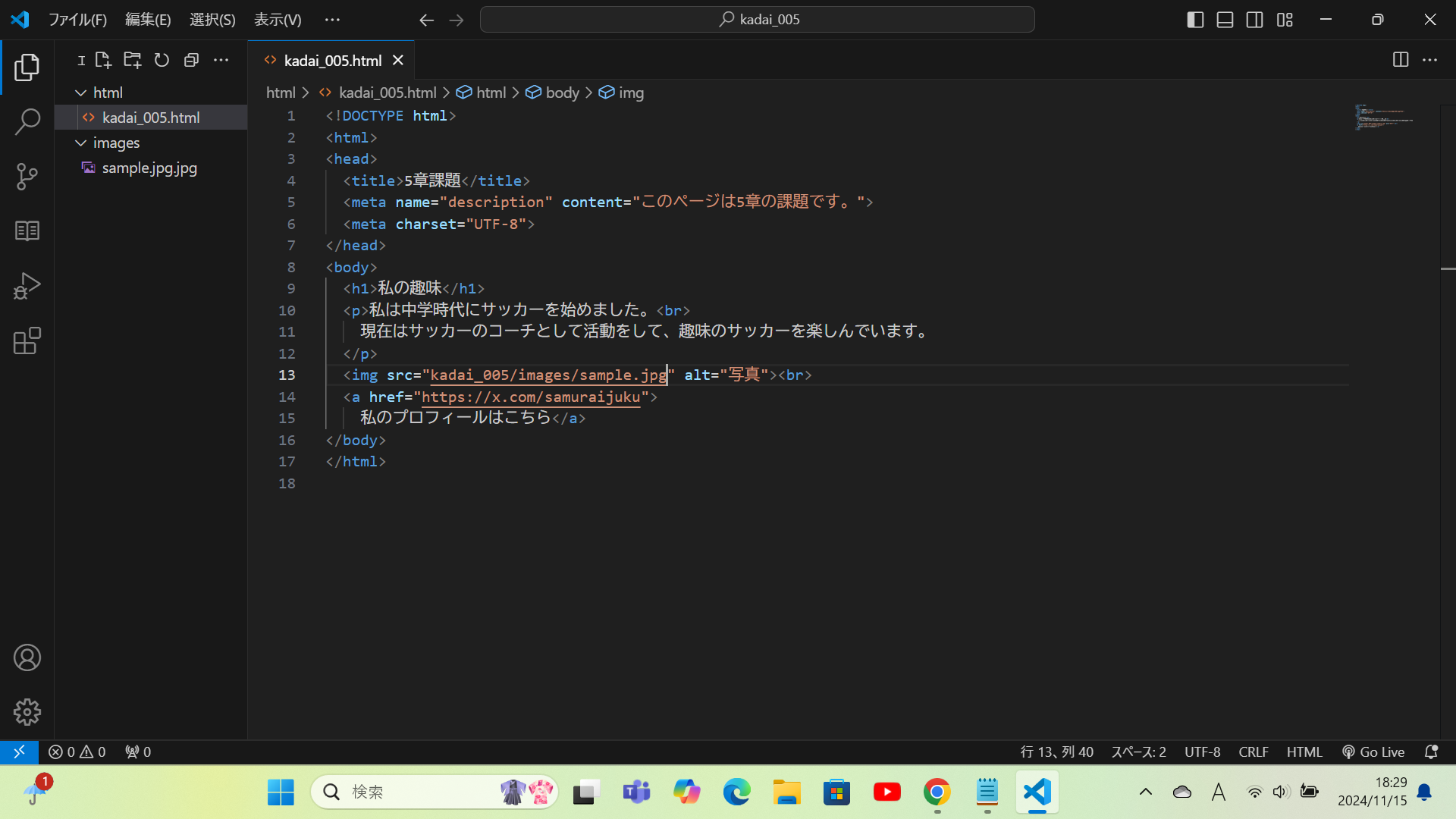The height and width of the screenshot is (819, 1456).
Task: Change encoding UTF-8
Action: coord(1203,752)
